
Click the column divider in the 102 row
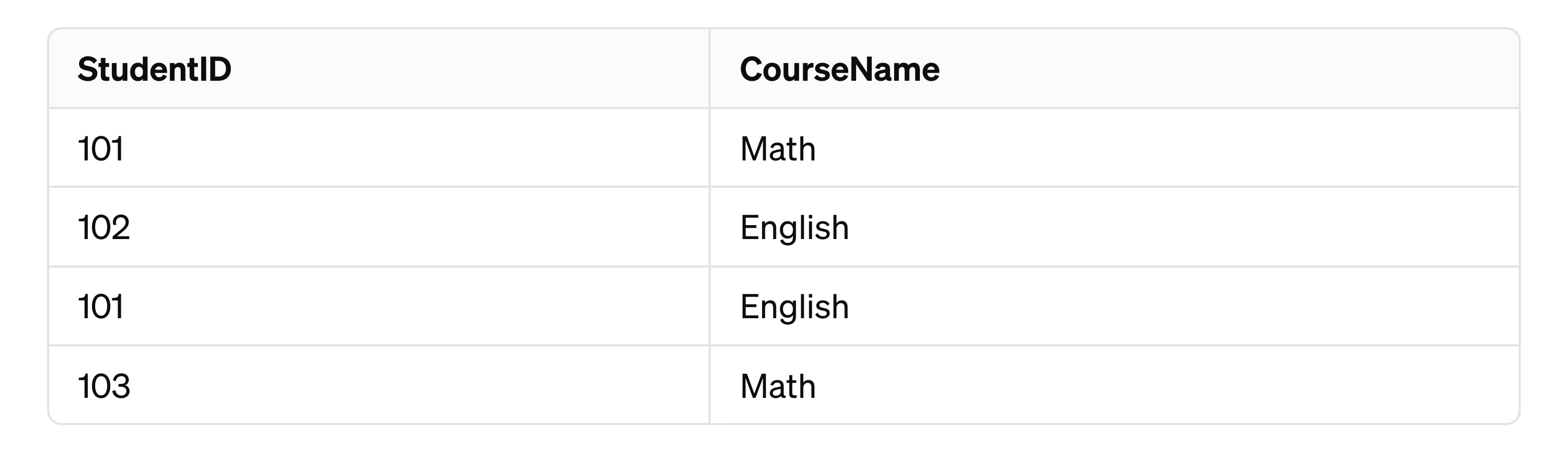tap(710, 227)
